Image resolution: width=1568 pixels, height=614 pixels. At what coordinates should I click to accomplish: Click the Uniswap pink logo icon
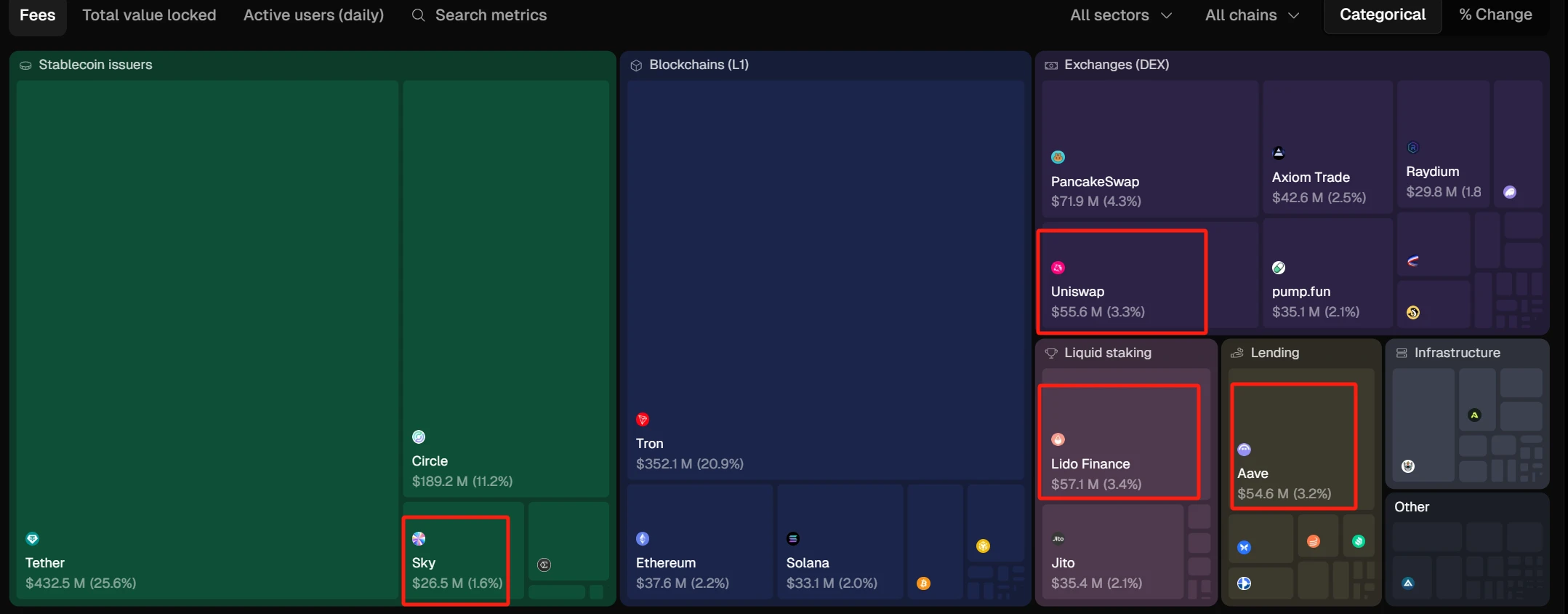coord(1058,268)
